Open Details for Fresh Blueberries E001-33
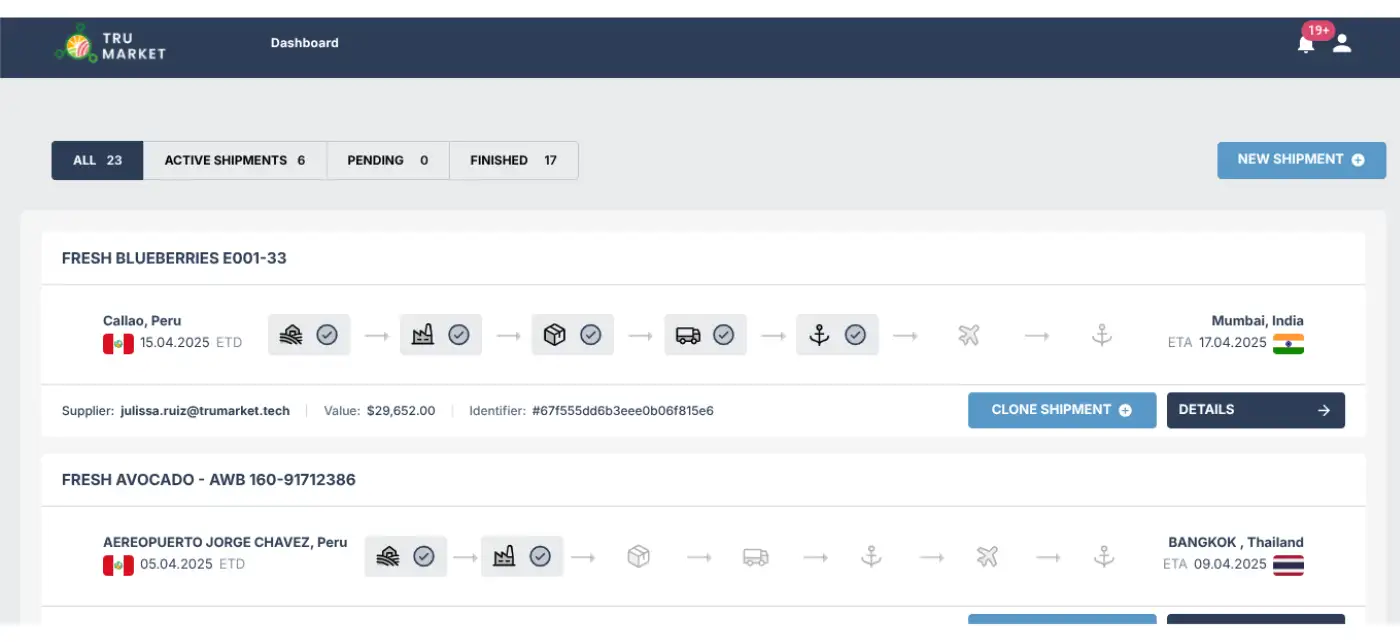Screen dimensions: 1400x642 [1255, 410]
